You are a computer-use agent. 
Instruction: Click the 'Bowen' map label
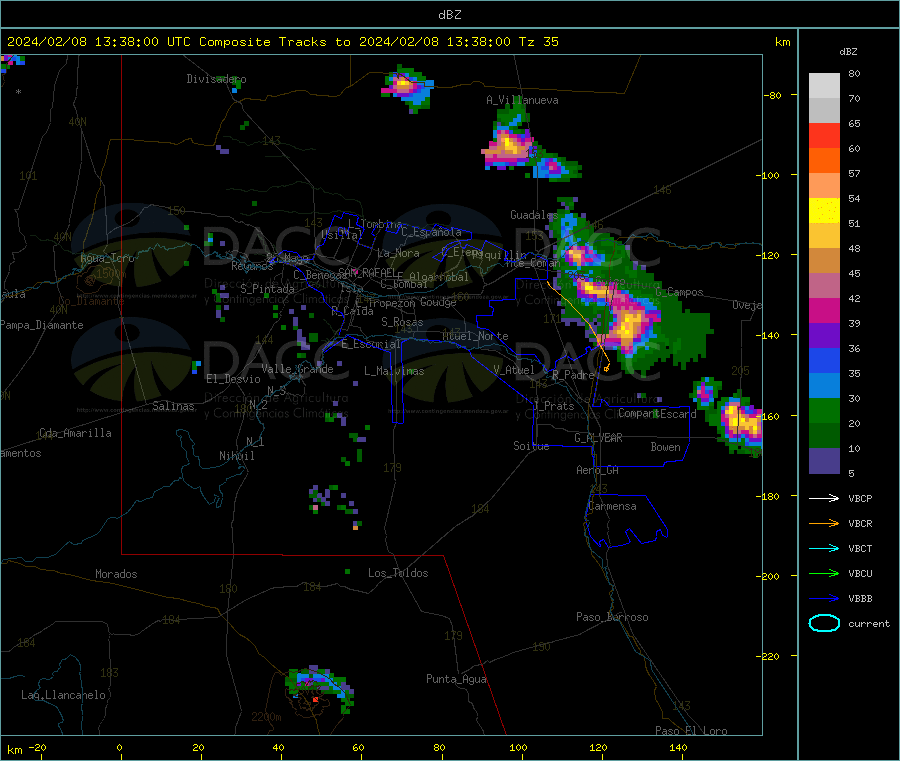tap(666, 447)
